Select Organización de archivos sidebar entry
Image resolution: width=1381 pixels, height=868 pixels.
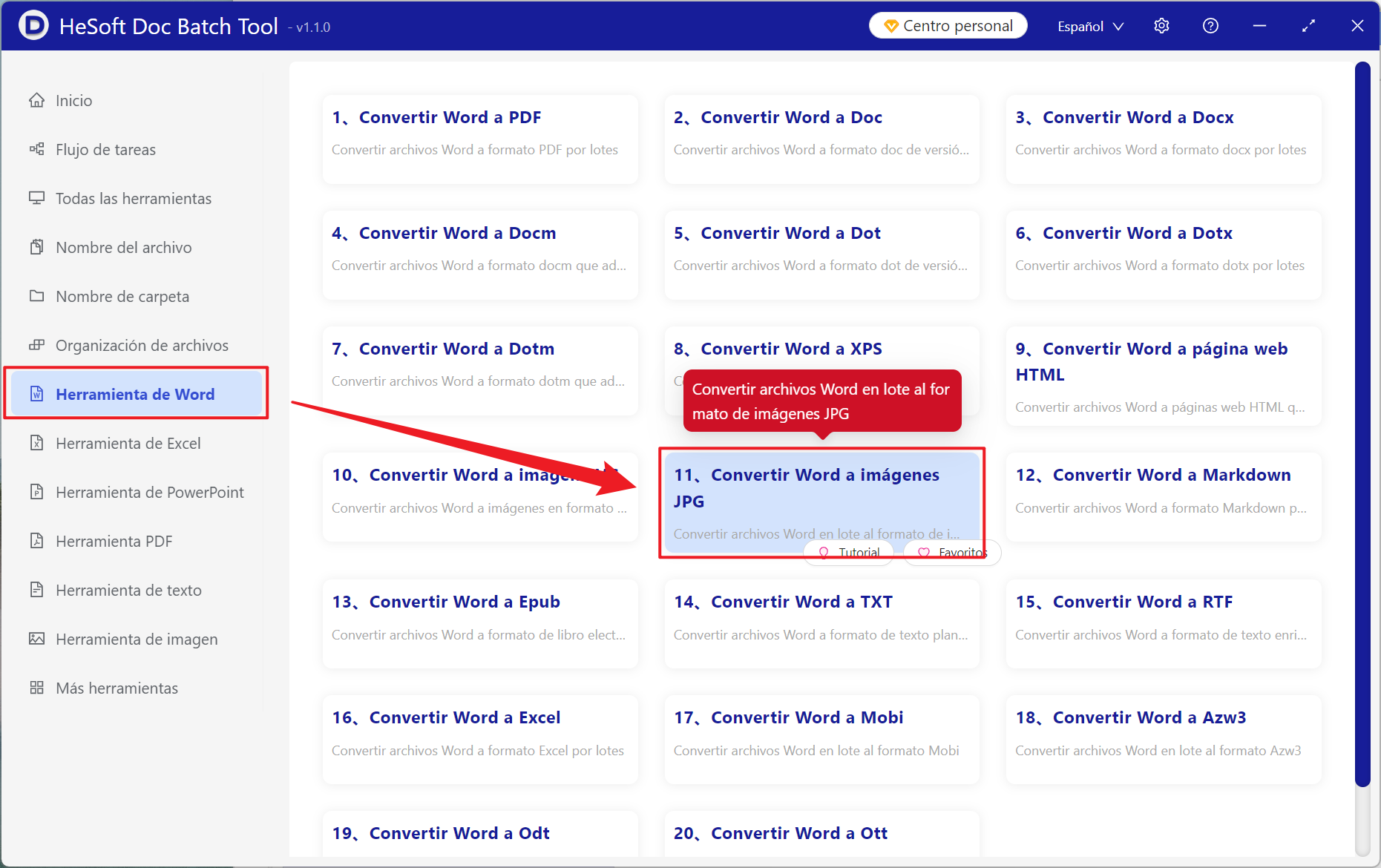pyautogui.click(x=135, y=345)
